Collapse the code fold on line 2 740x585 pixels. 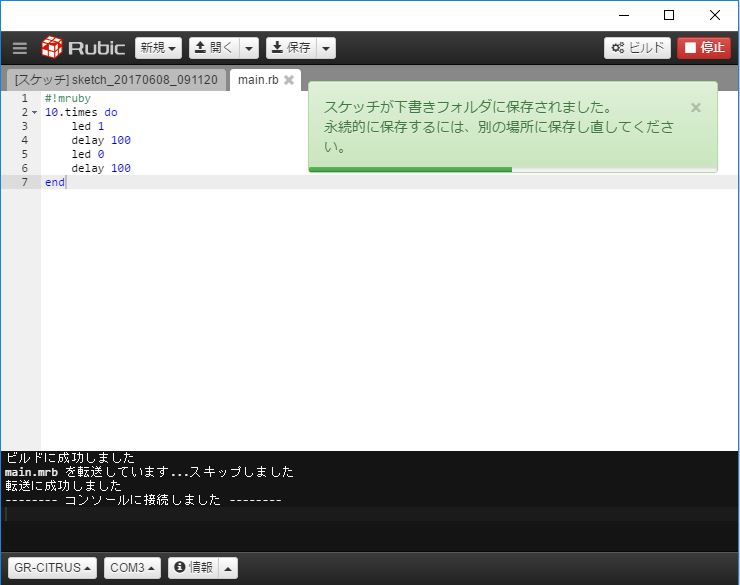pyautogui.click(x=34, y=112)
